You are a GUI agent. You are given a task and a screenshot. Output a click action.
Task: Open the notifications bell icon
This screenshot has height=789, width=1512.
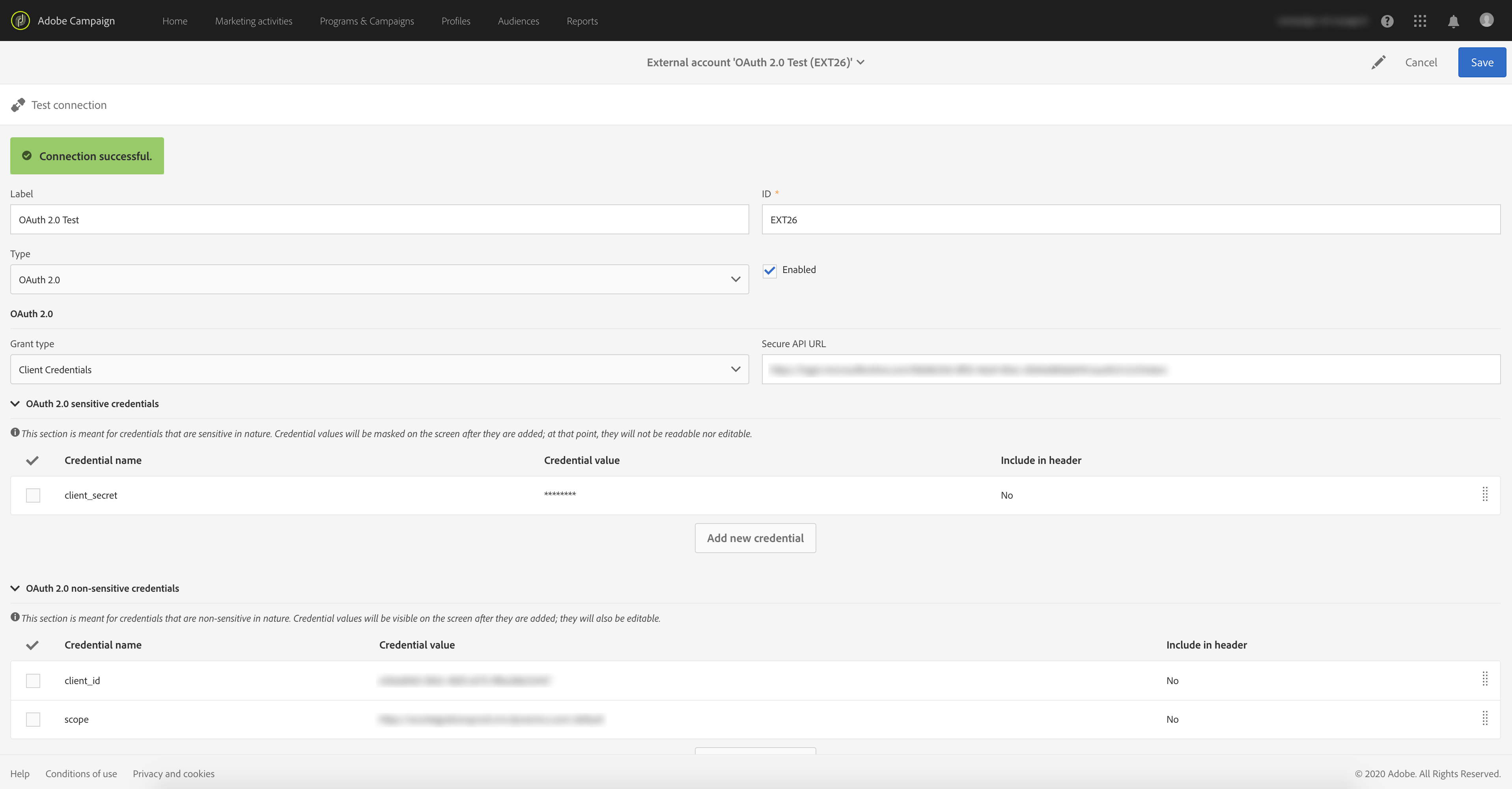[1453, 21]
